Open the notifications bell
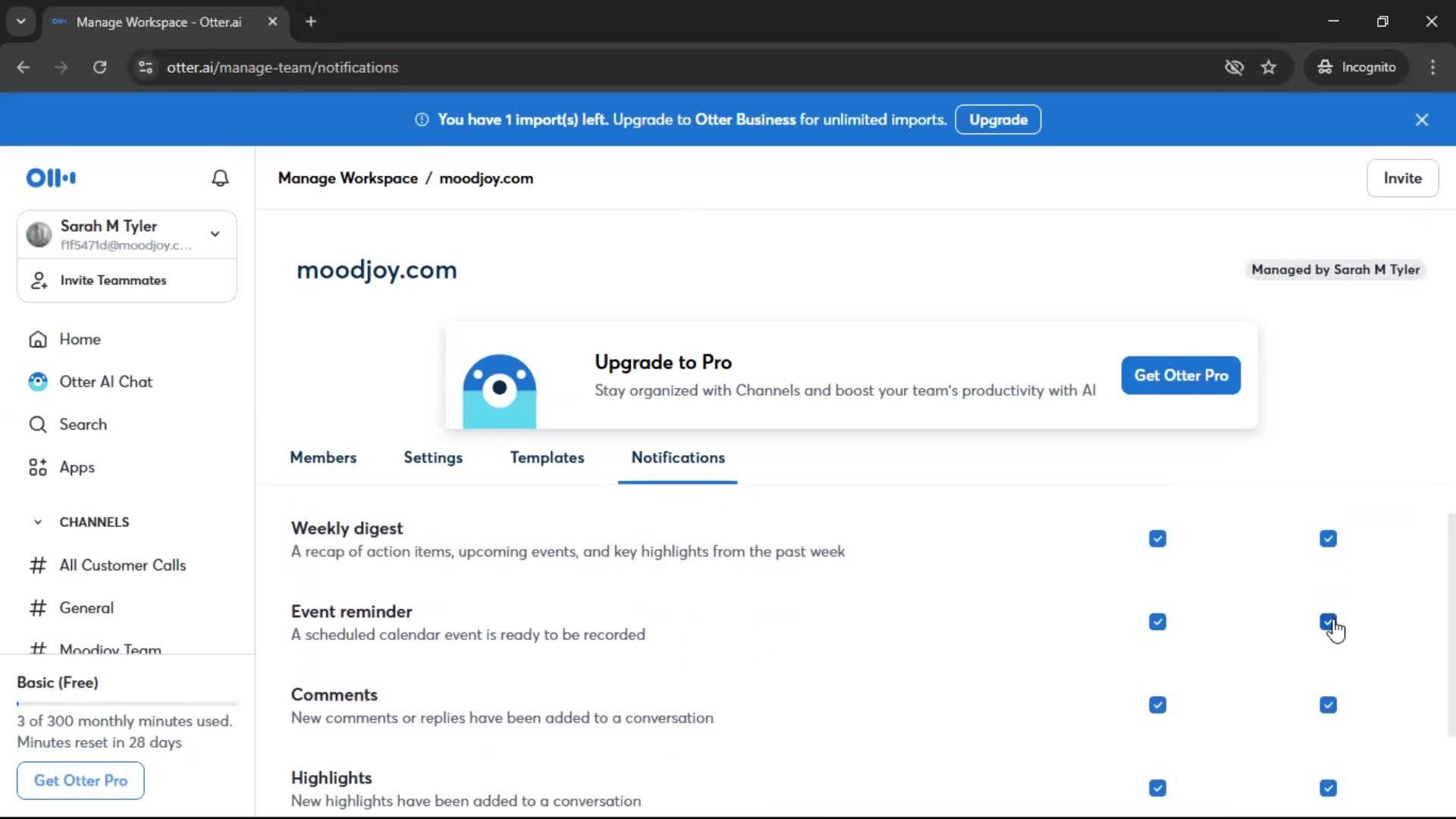1456x819 pixels. [x=220, y=178]
